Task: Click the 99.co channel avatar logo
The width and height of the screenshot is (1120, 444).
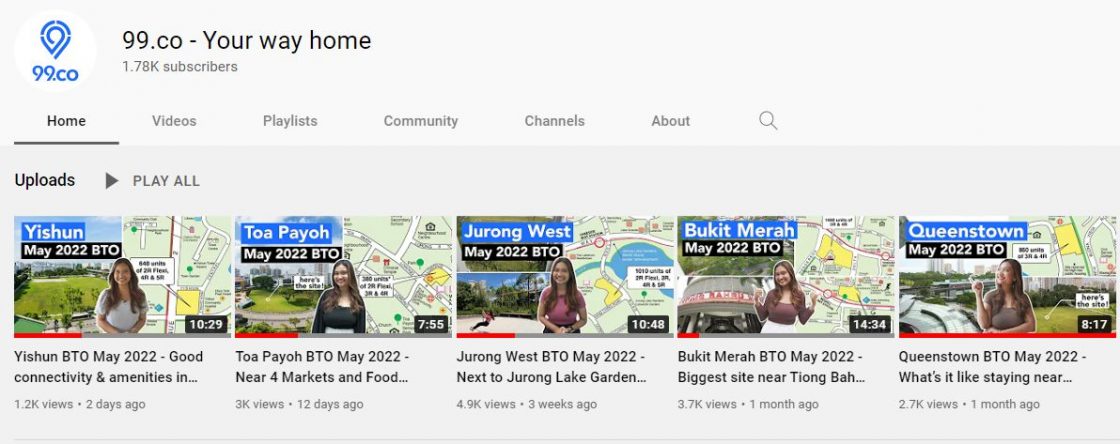Action: click(55, 51)
